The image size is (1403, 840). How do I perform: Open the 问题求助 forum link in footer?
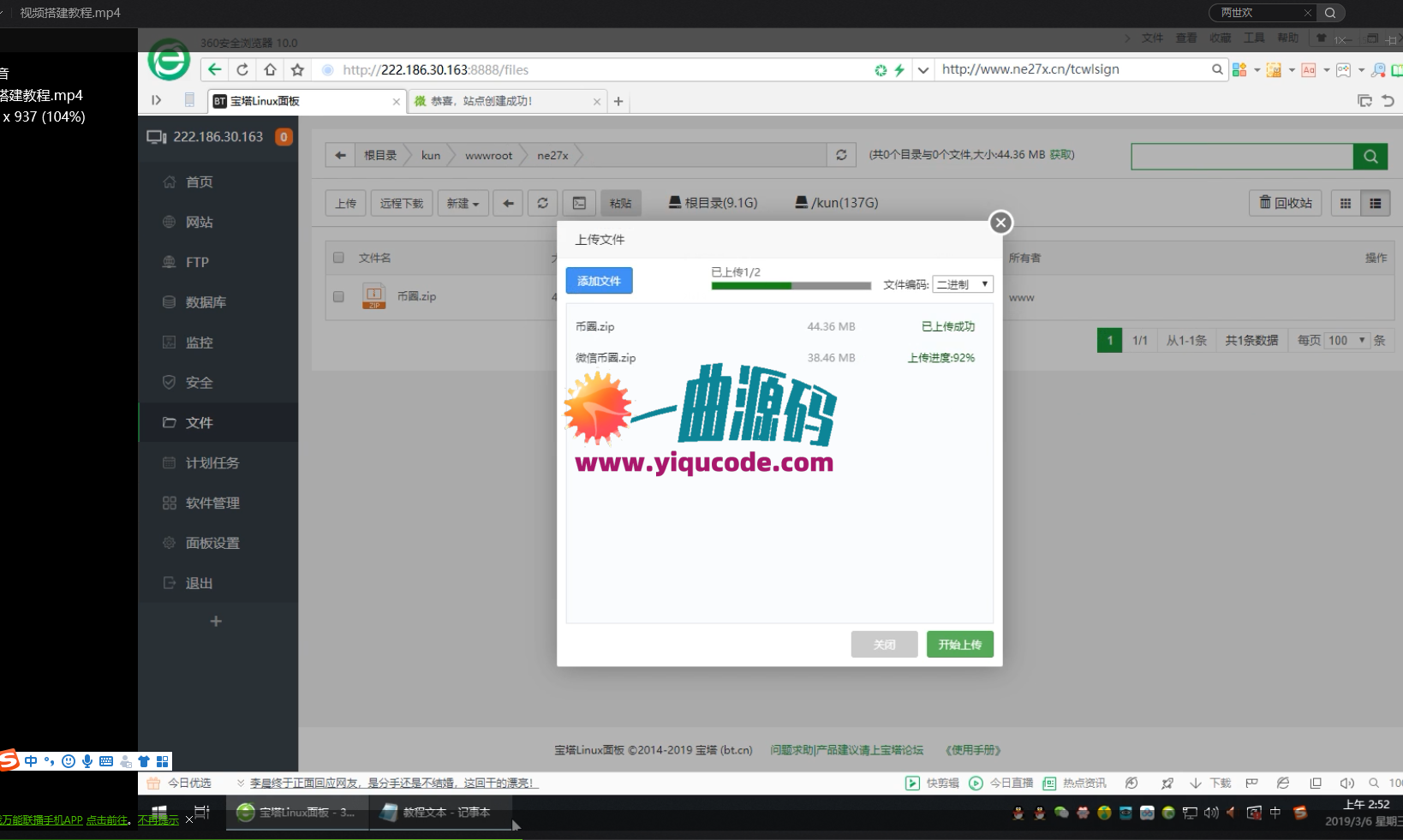point(846,750)
